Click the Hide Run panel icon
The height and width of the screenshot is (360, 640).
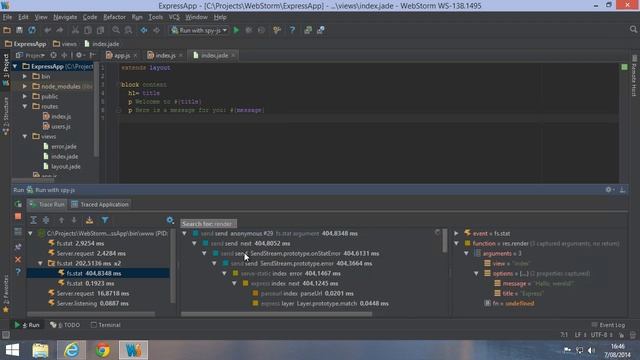[622, 190]
